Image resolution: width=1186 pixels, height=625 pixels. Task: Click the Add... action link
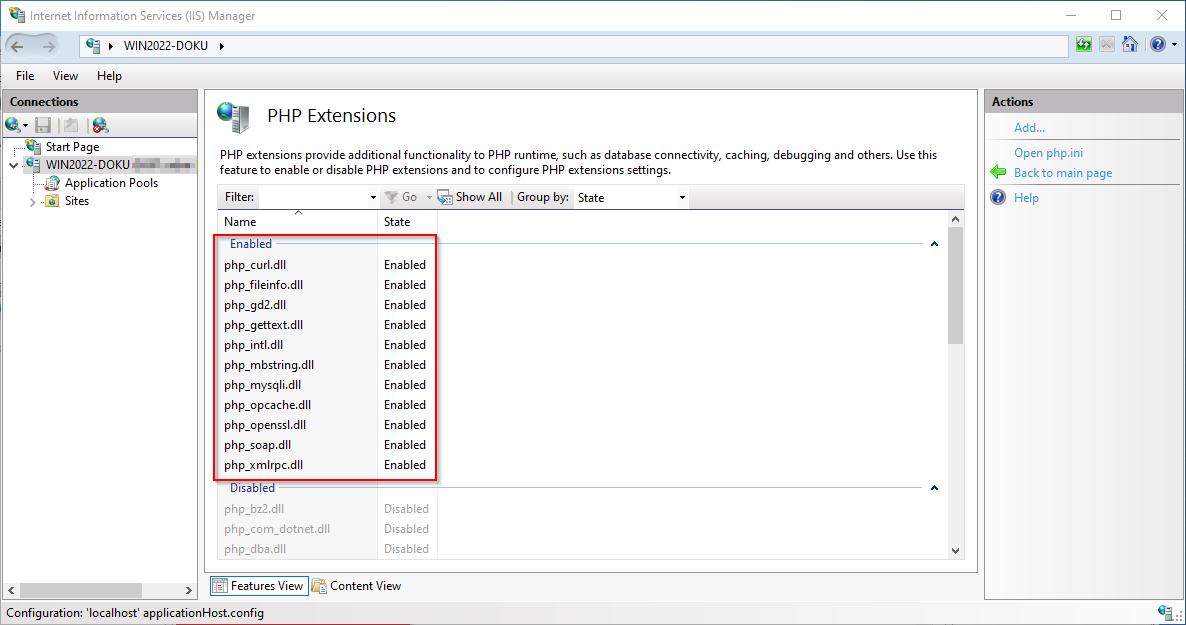[x=1029, y=128]
